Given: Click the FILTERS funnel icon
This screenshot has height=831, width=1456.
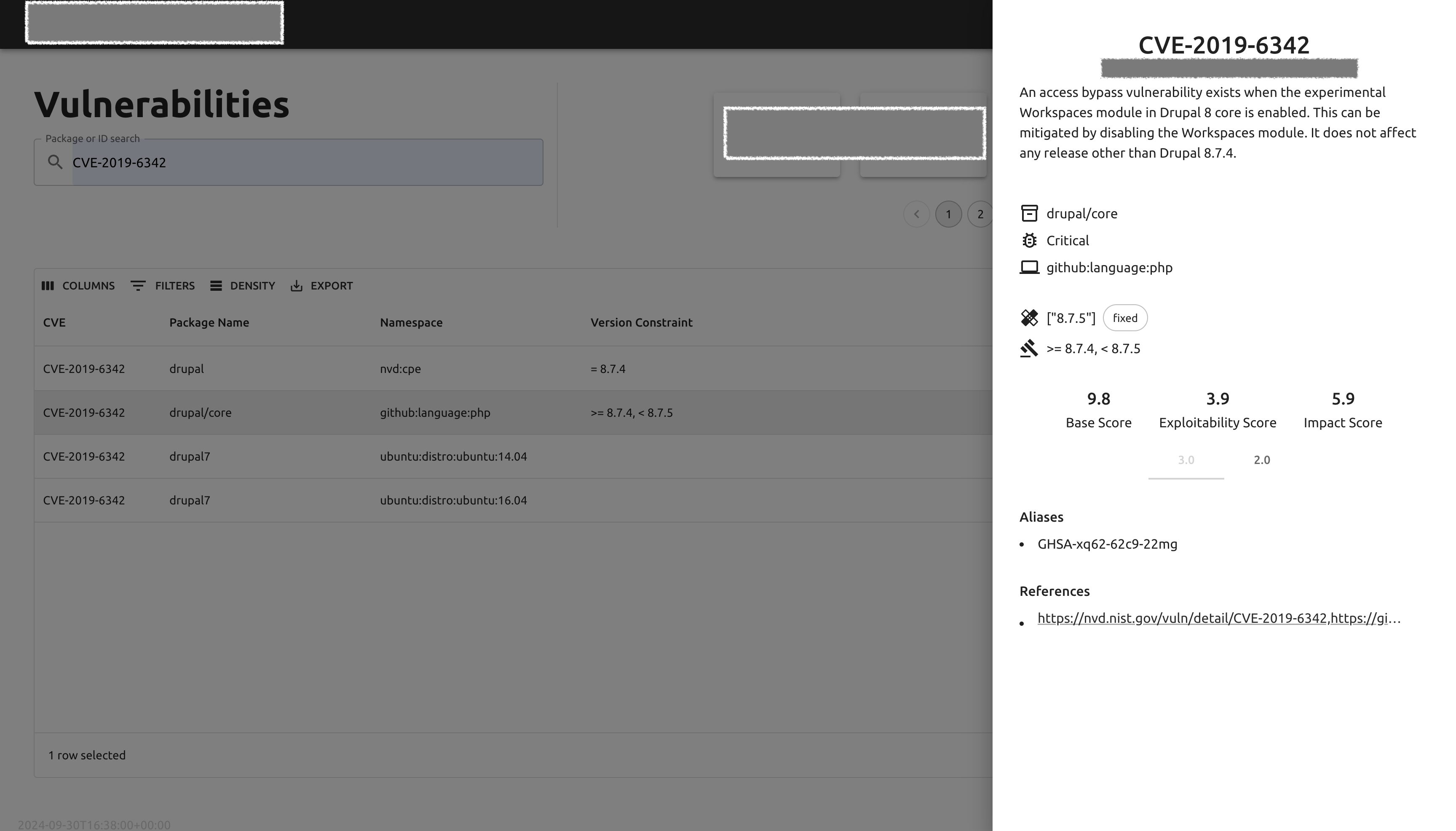Looking at the screenshot, I should (x=138, y=285).
